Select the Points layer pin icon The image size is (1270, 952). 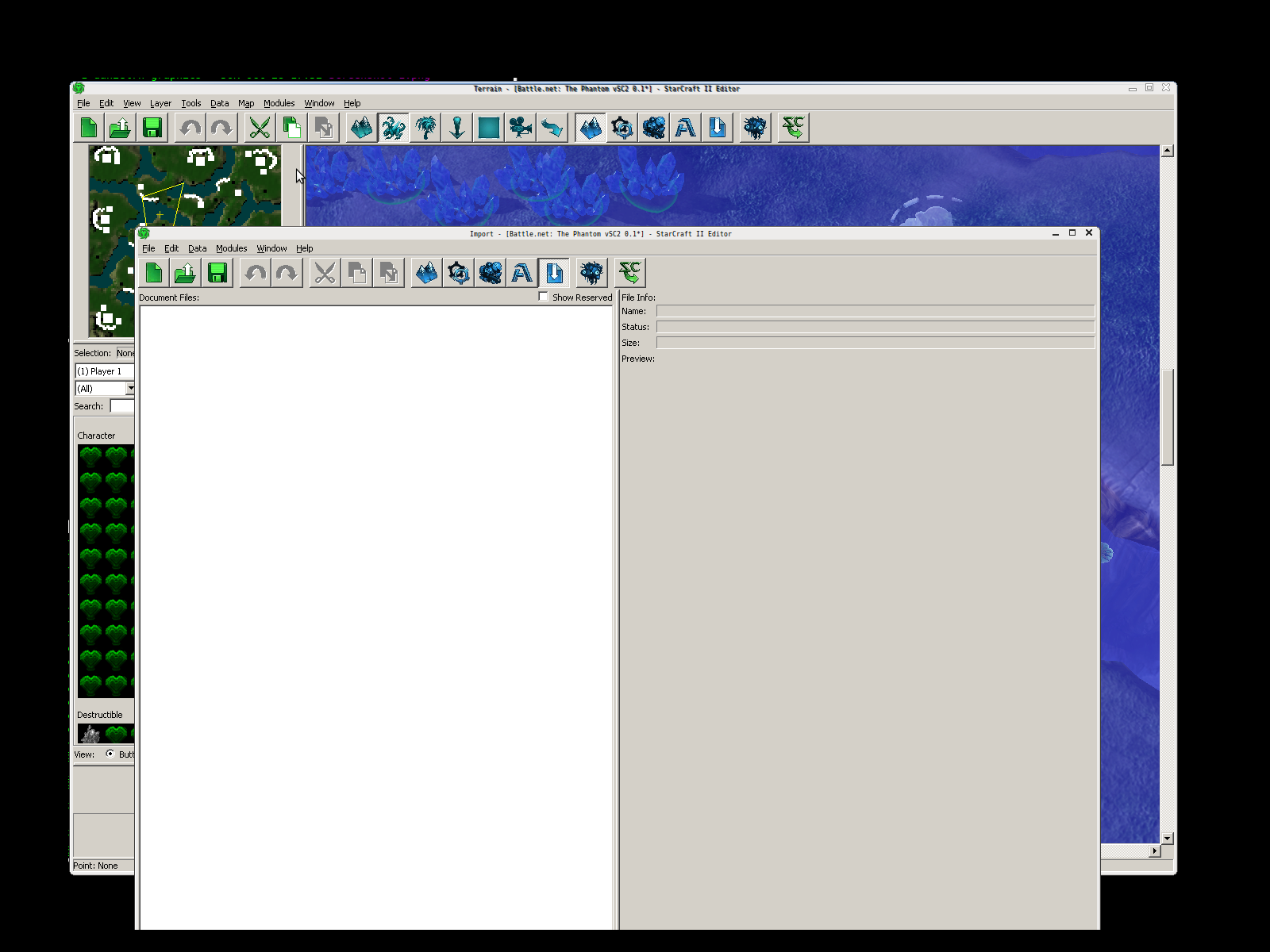pos(457,129)
